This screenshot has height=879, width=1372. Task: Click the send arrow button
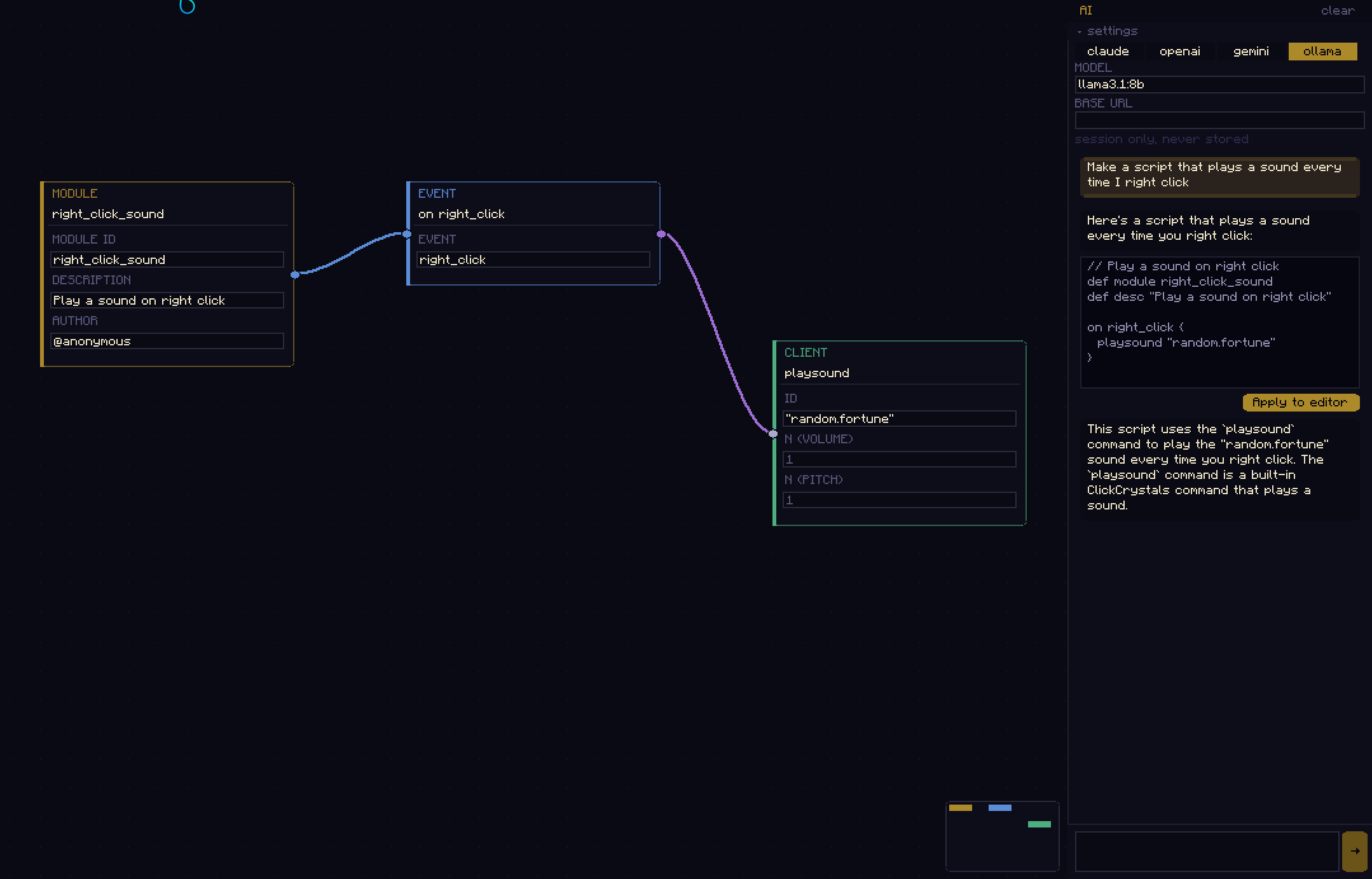[1354, 851]
